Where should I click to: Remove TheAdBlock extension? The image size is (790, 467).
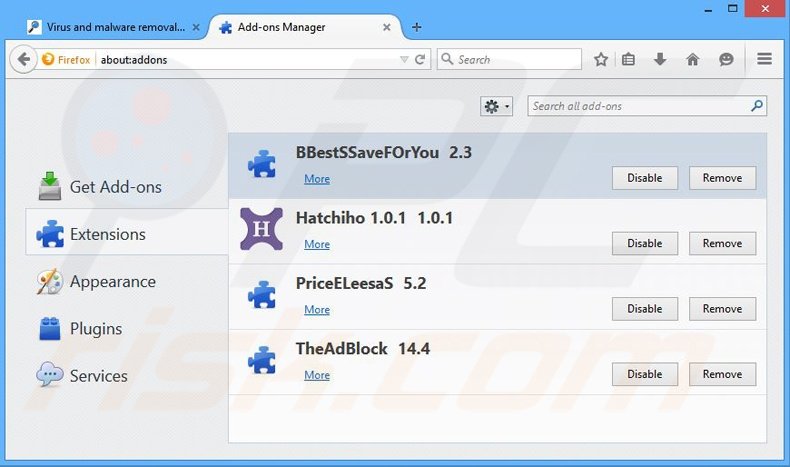tap(722, 374)
